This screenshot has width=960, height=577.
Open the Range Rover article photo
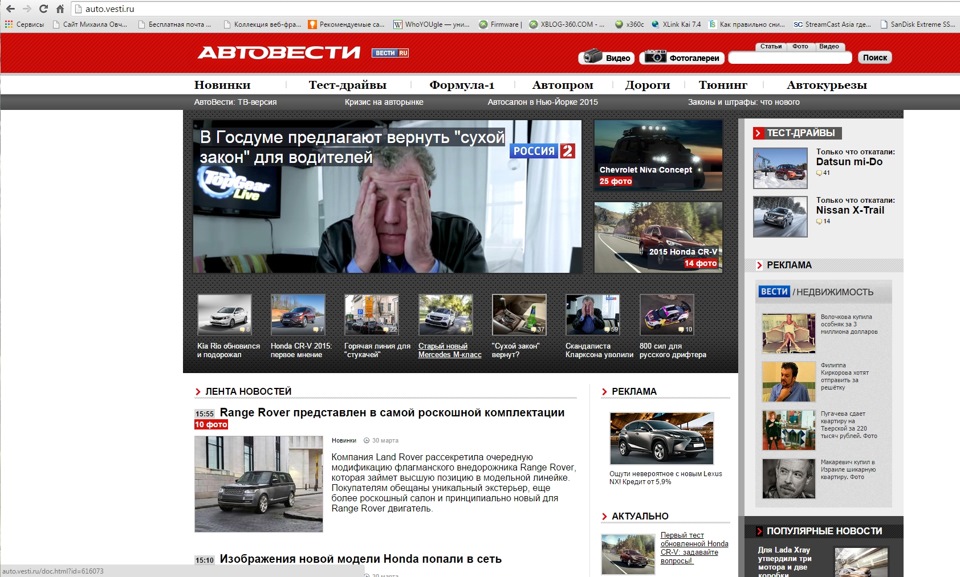coord(258,484)
